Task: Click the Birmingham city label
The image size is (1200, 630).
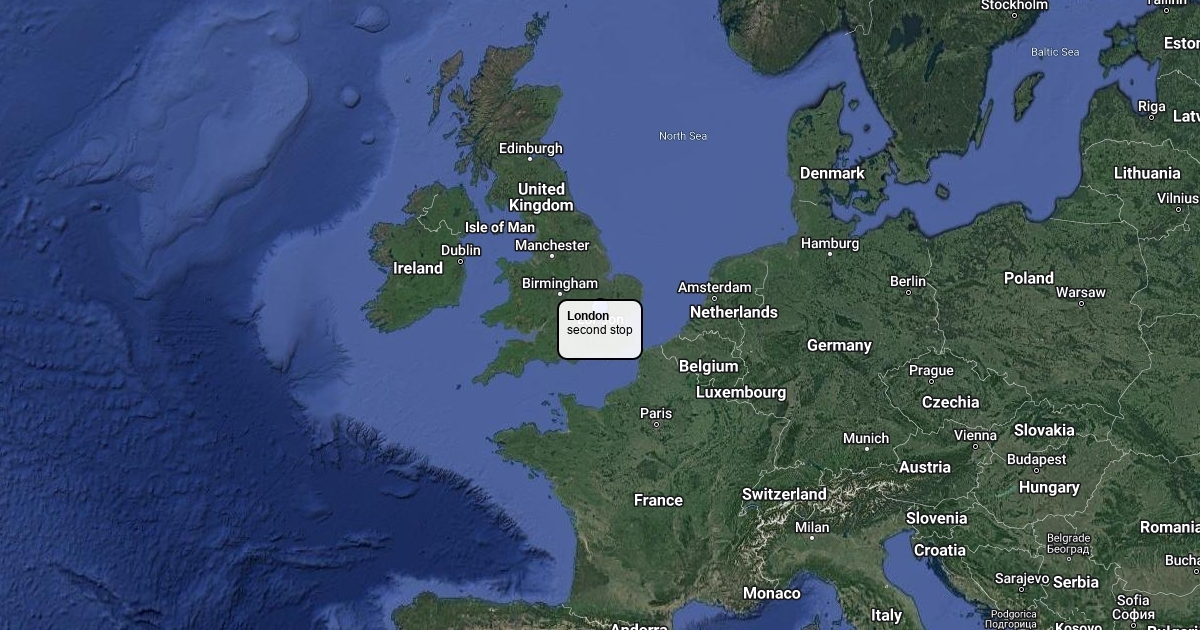Action: (x=560, y=283)
